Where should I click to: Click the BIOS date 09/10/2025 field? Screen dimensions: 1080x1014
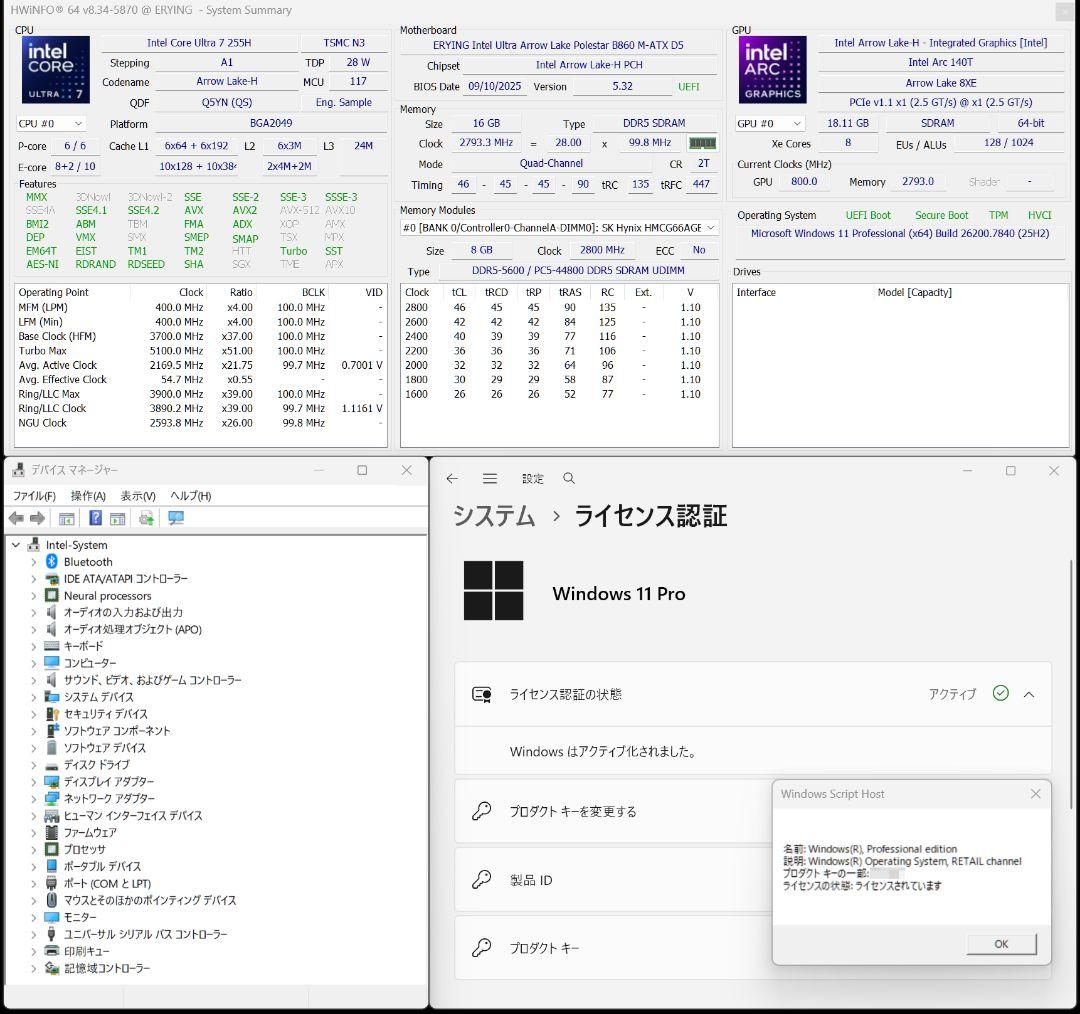pos(495,87)
